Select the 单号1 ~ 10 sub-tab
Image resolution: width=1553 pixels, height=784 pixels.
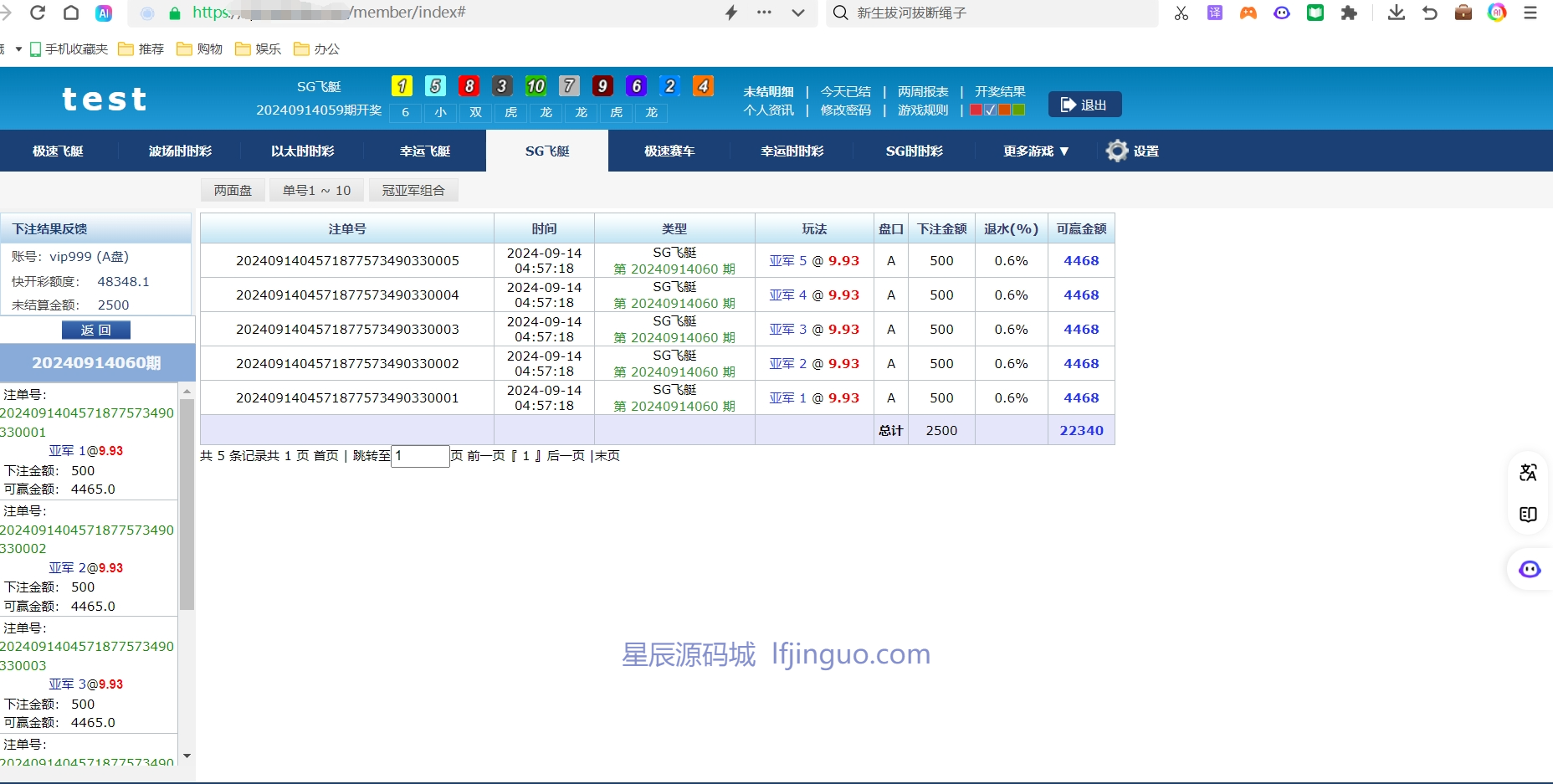tap(316, 190)
